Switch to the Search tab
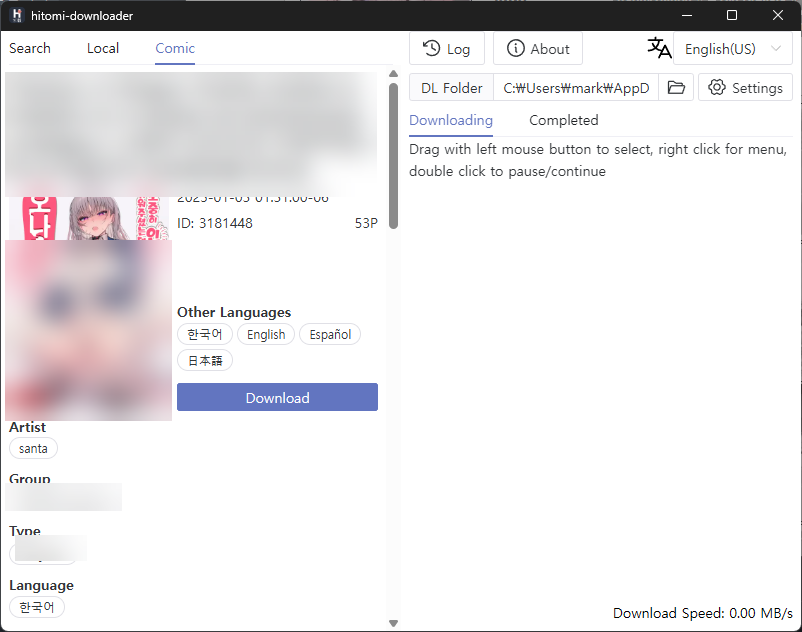Screen dimensions: 802x632 click(30, 49)
